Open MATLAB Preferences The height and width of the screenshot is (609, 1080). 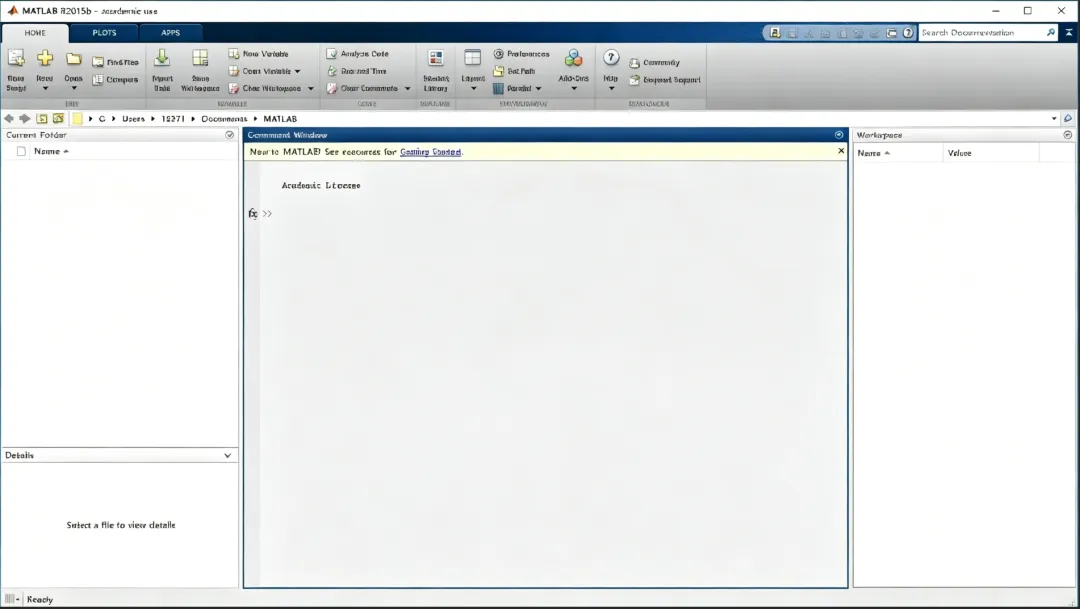point(521,54)
